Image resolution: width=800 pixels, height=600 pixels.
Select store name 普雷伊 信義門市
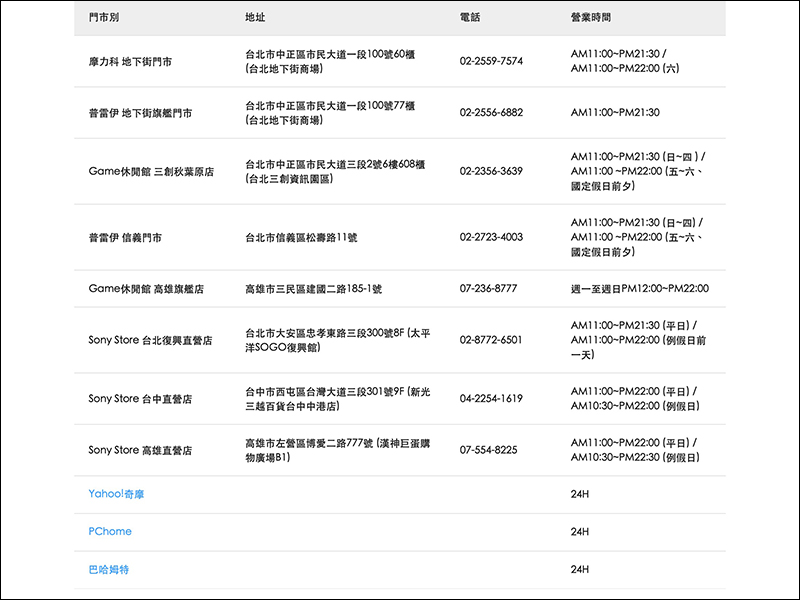(125, 238)
